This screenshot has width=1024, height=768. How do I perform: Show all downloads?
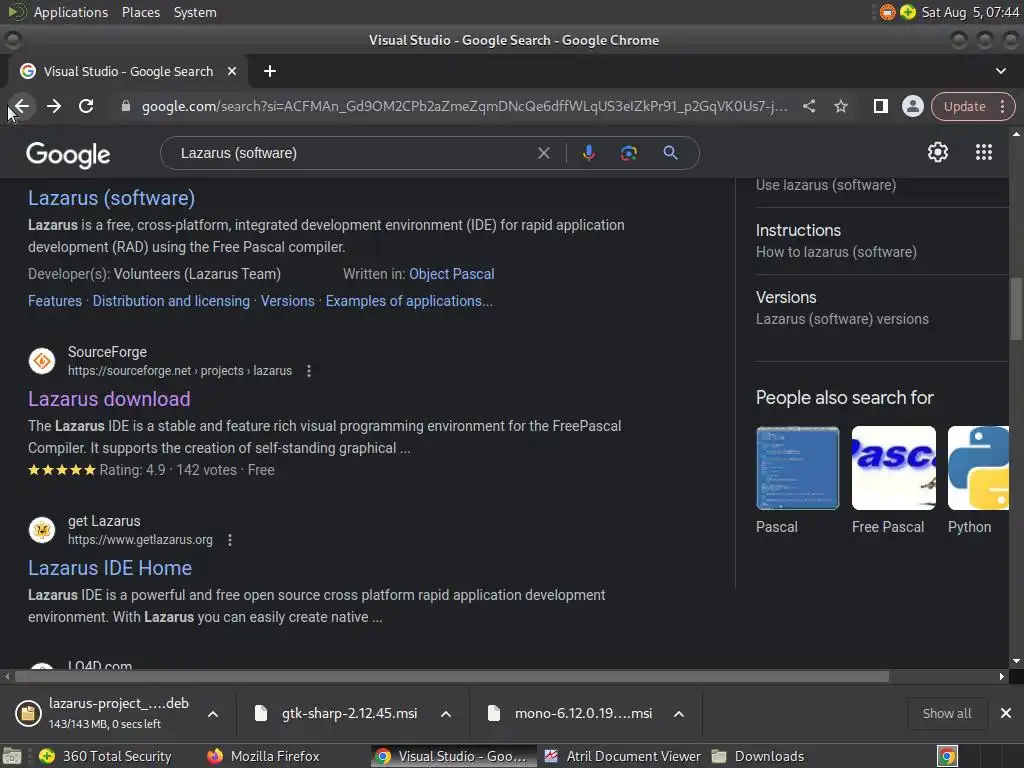click(x=946, y=713)
